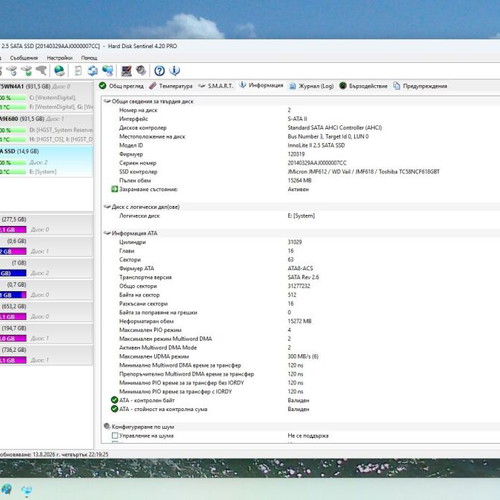The height and width of the screenshot is (500, 500).
Task: Click the refresh arrows toolbar icon
Action: click(93, 71)
